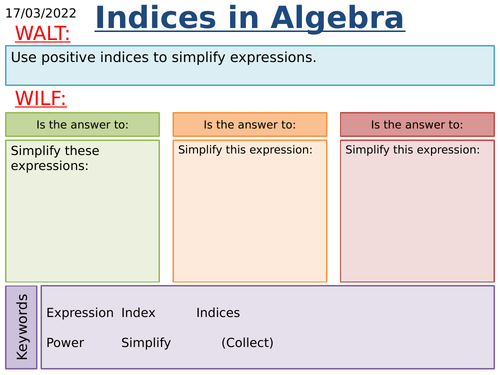
Task: Click the green 'Simplify these expressions:' box
Action: 82,211
